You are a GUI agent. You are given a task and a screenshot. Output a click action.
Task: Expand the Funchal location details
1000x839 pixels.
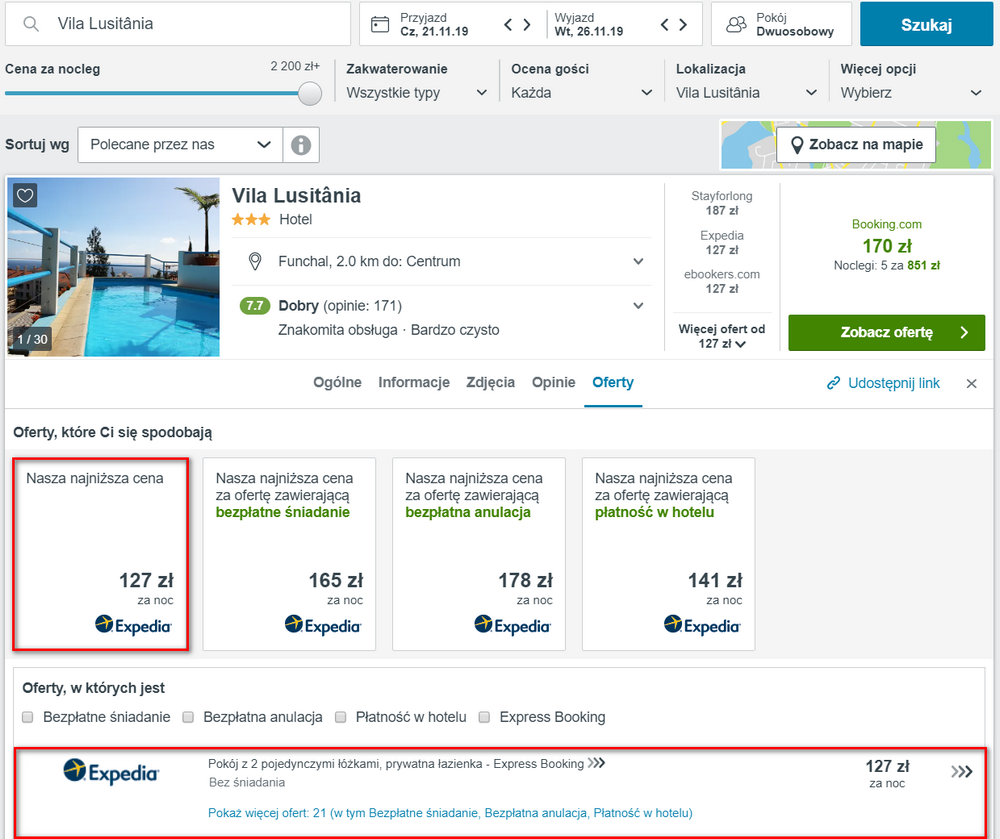point(638,261)
